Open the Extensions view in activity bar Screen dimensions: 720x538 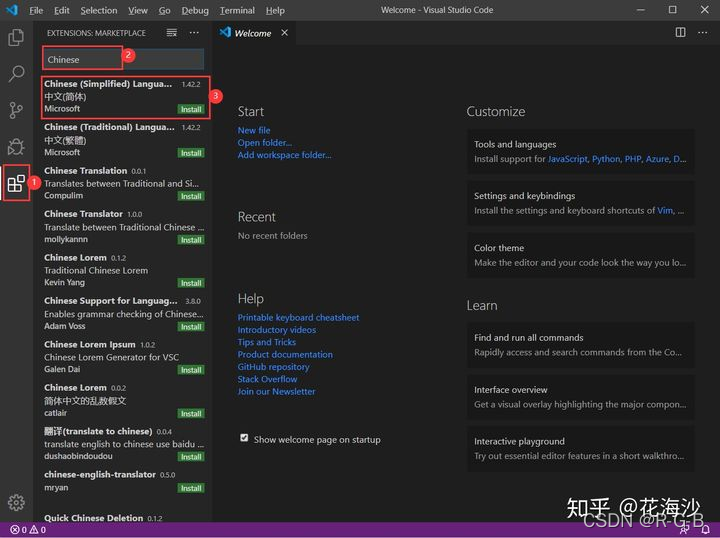[16, 183]
